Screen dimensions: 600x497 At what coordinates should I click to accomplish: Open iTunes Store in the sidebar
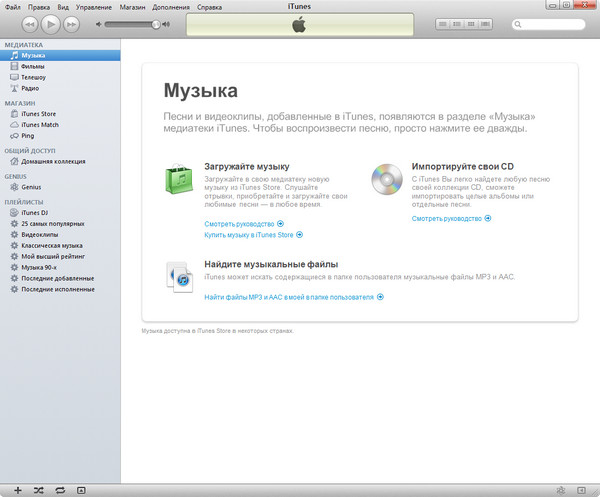pyautogui.click(x=60, y=114)
